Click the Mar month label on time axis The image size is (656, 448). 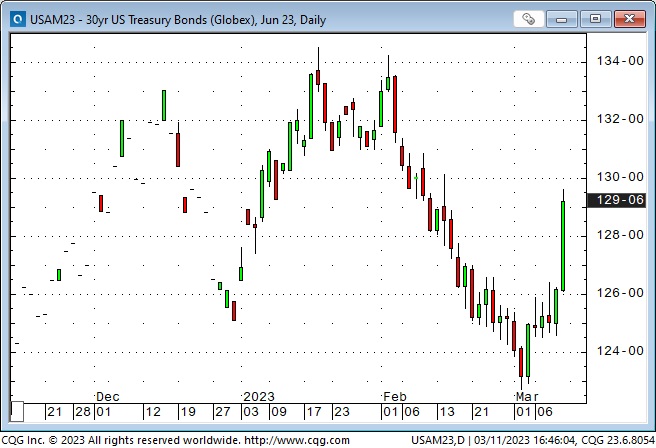point(527,397)
